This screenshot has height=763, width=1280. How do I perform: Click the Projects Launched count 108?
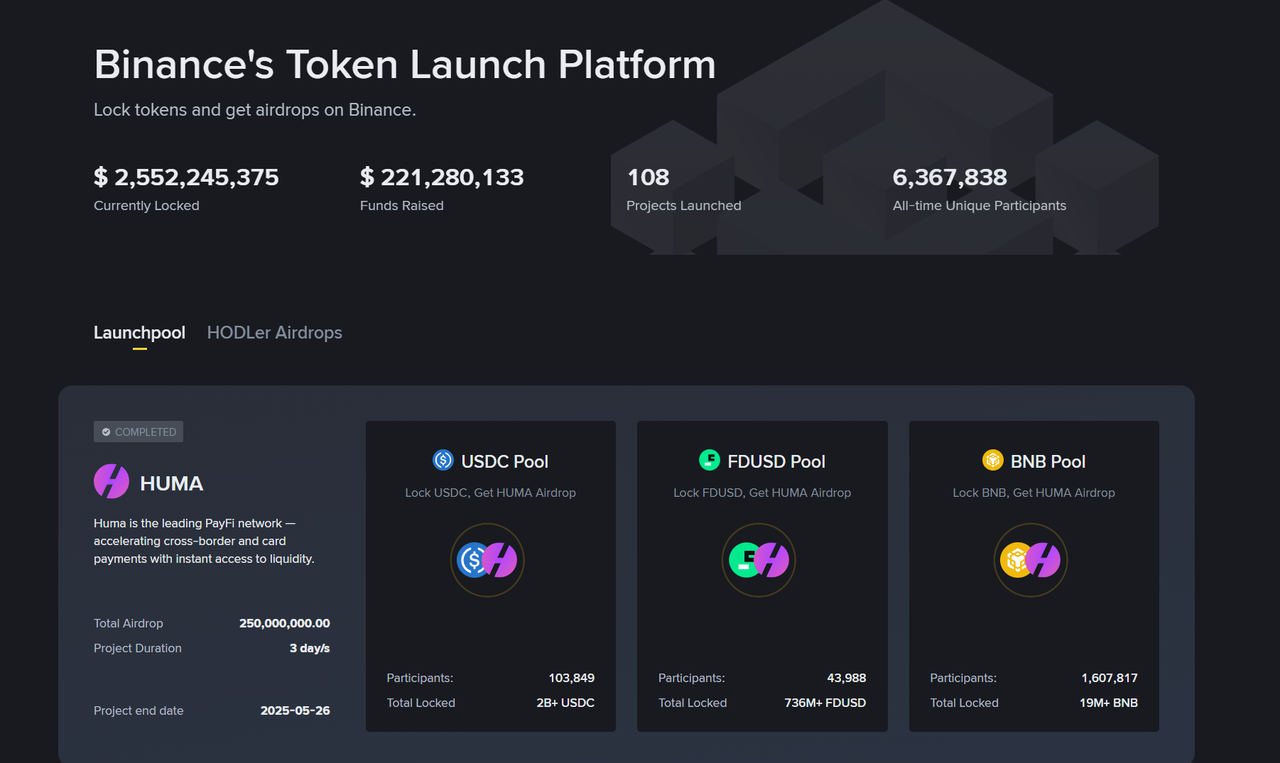pyautogui.click(x=648, y=177)
